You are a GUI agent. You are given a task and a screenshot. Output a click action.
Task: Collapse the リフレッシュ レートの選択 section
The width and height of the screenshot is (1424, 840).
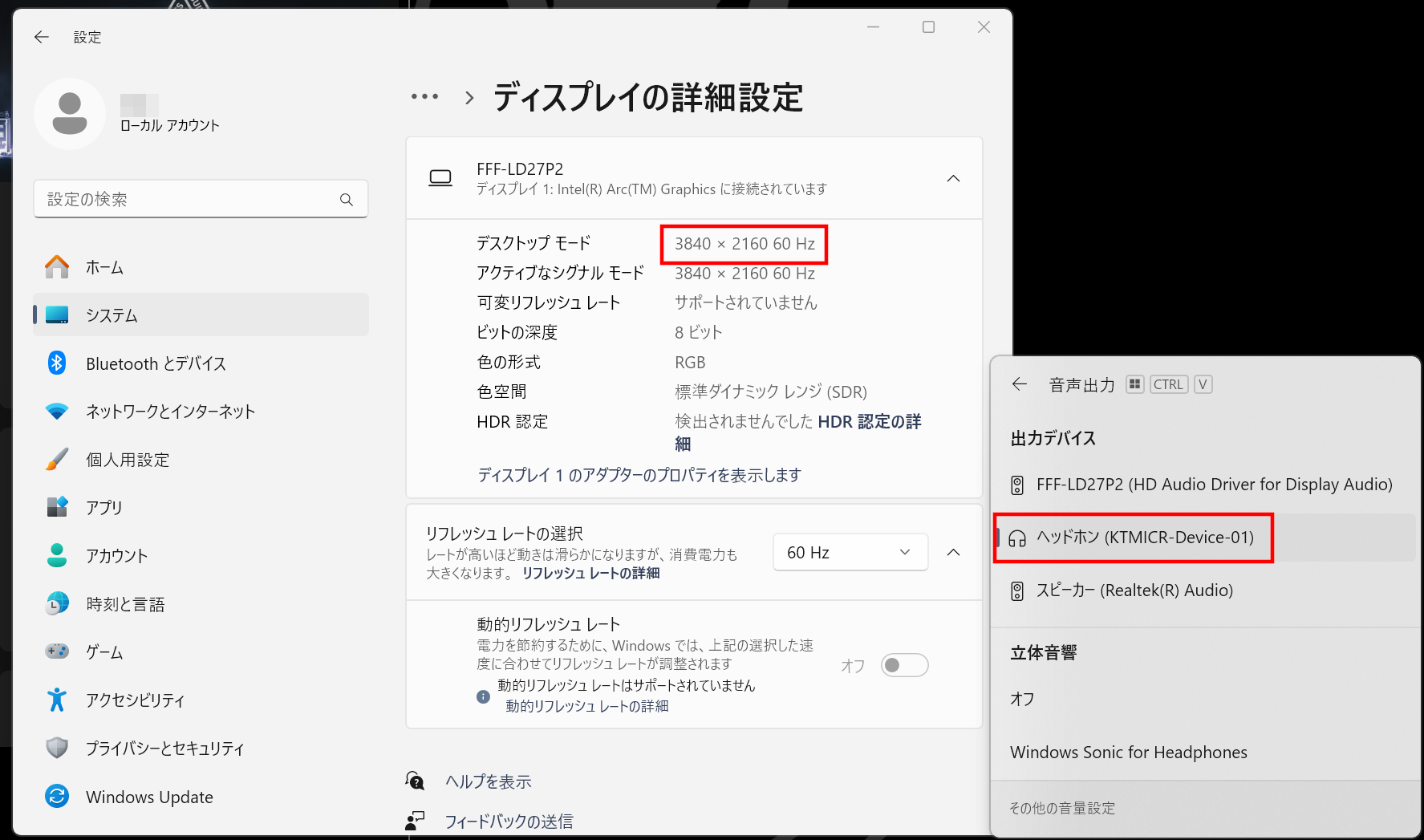(x=953, y=552)
